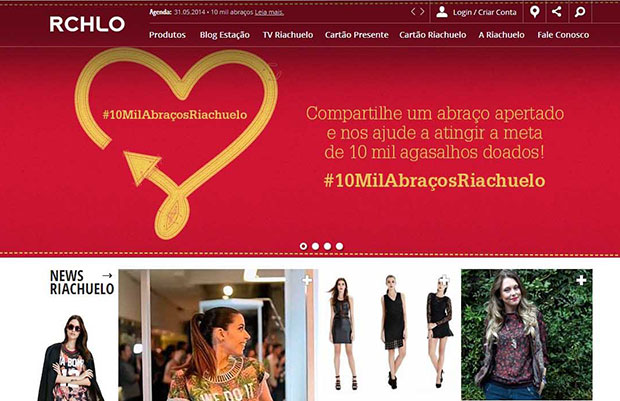Open the Produtos menu
This screenshot has height=401, width=620.
(x=167, y=35)
